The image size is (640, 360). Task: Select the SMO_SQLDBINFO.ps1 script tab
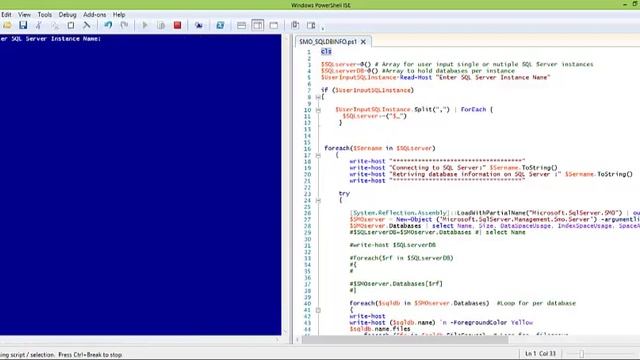pos(328,42)
